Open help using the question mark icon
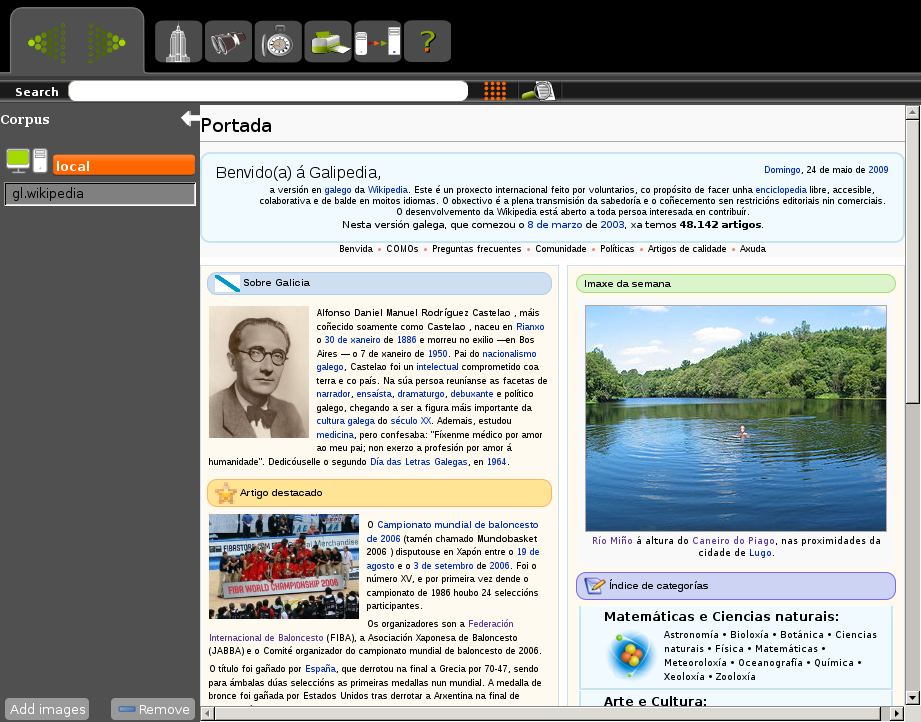 427,41
